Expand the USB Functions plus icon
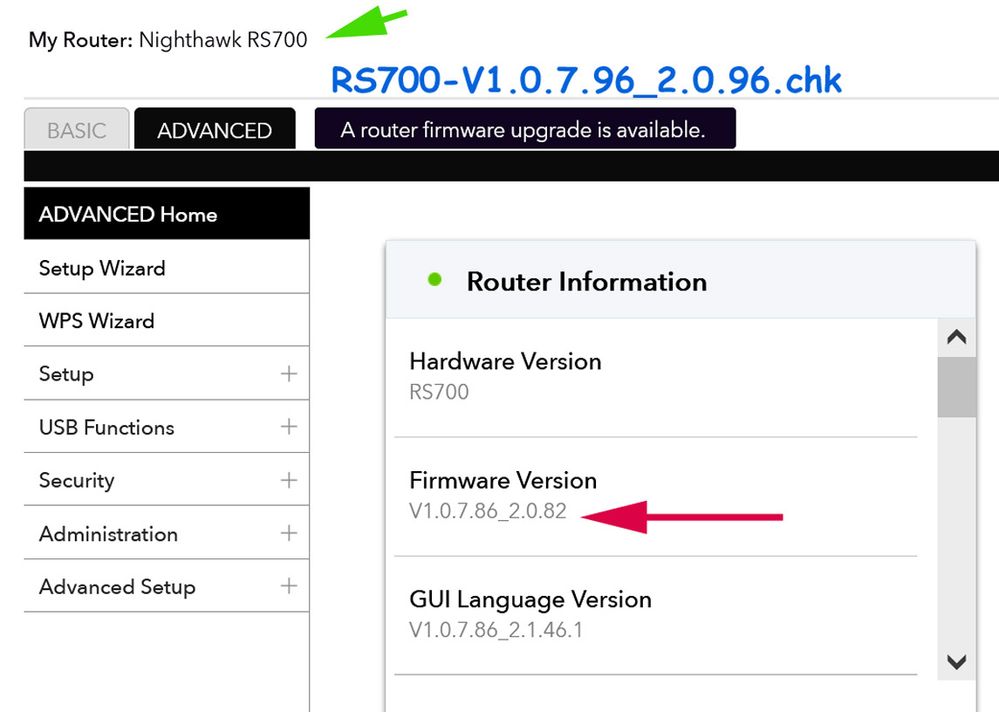Viewport: 999px width, 712px height. (x=289, y=427)
